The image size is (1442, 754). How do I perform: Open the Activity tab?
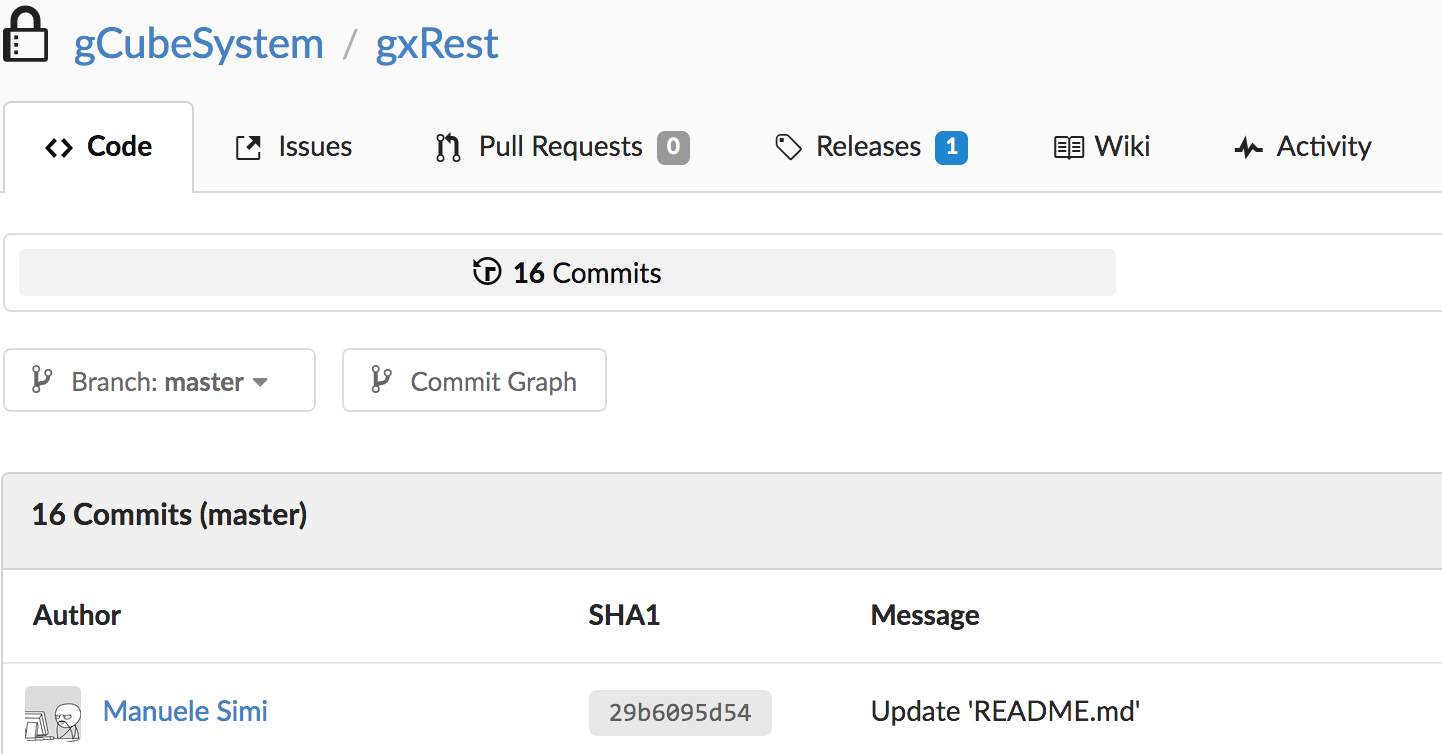tap(1303, 147)
